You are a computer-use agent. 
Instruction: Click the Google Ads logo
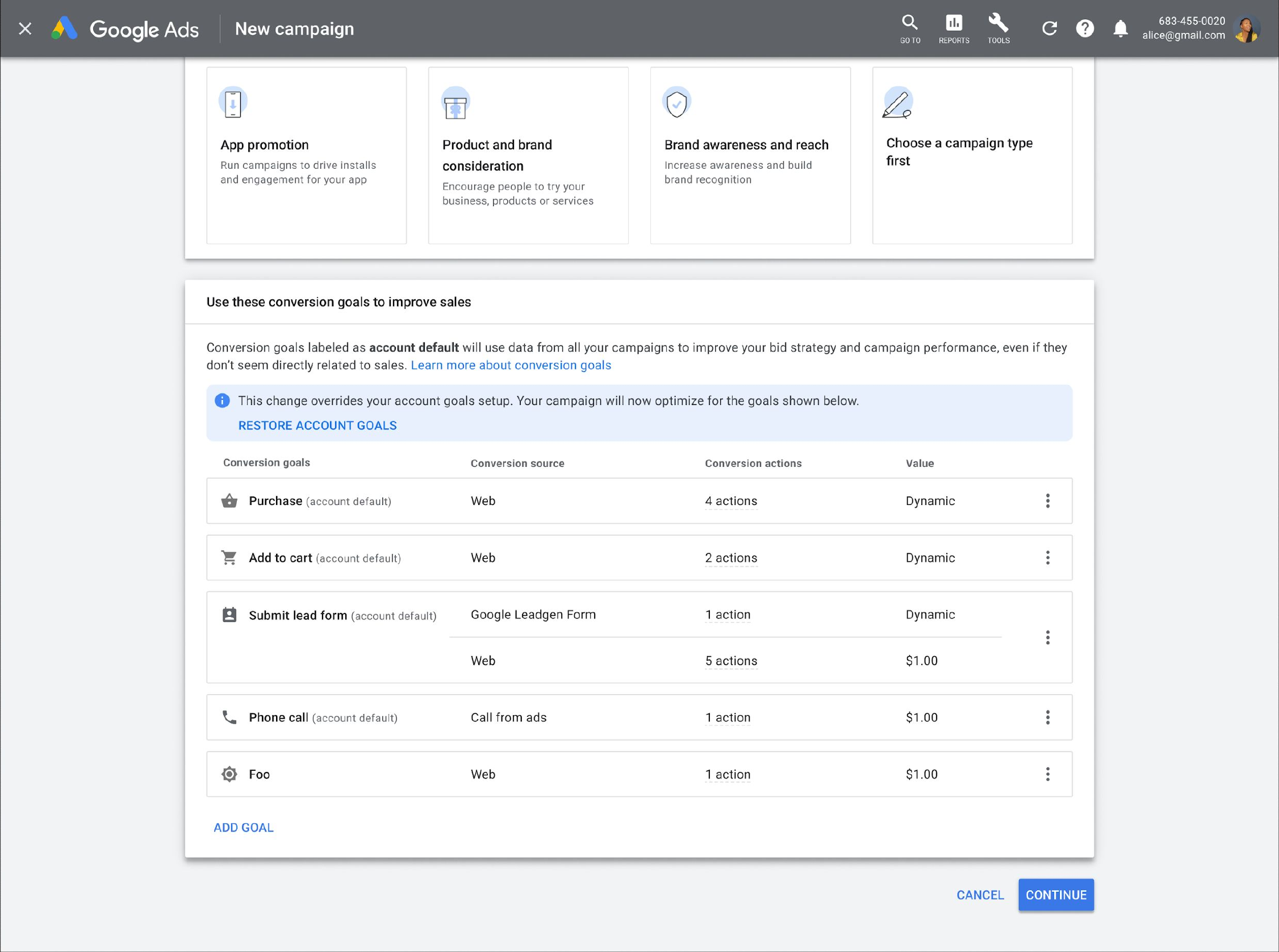(125, 28)
